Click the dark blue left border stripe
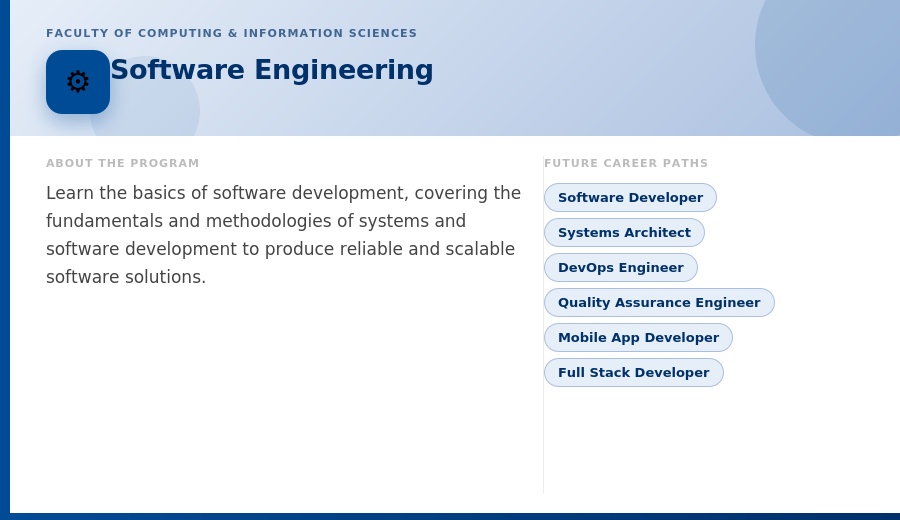The width and height of the screenshot is (900, 520). click(5, 258)
